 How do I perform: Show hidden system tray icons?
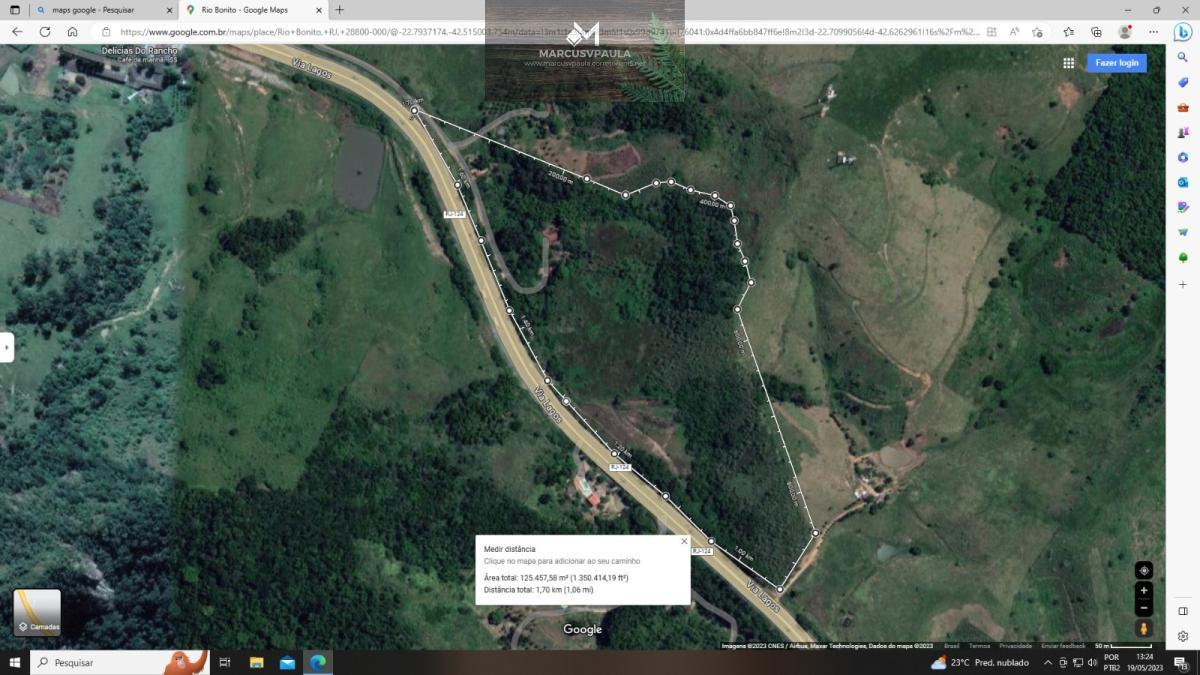click(x=1048, y=662)
